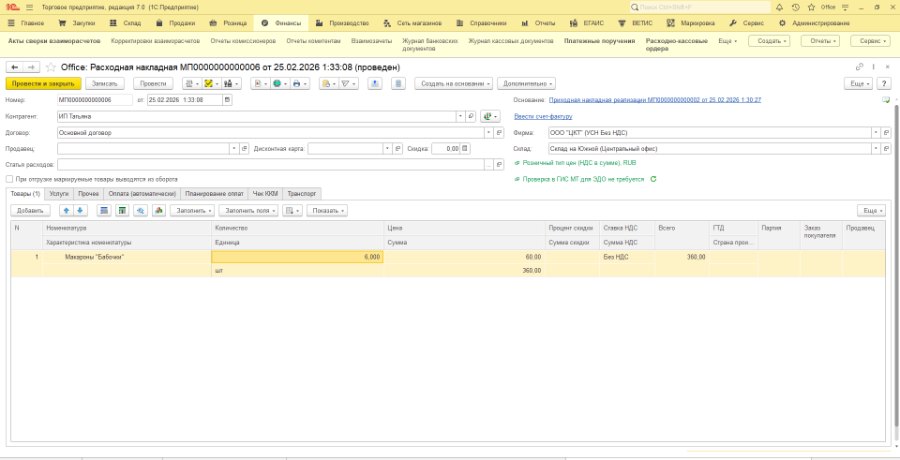Add document to favorites with star icon
Image resolution: width=900 pixels, height=460 pixels.
click(x=51, y=67)
